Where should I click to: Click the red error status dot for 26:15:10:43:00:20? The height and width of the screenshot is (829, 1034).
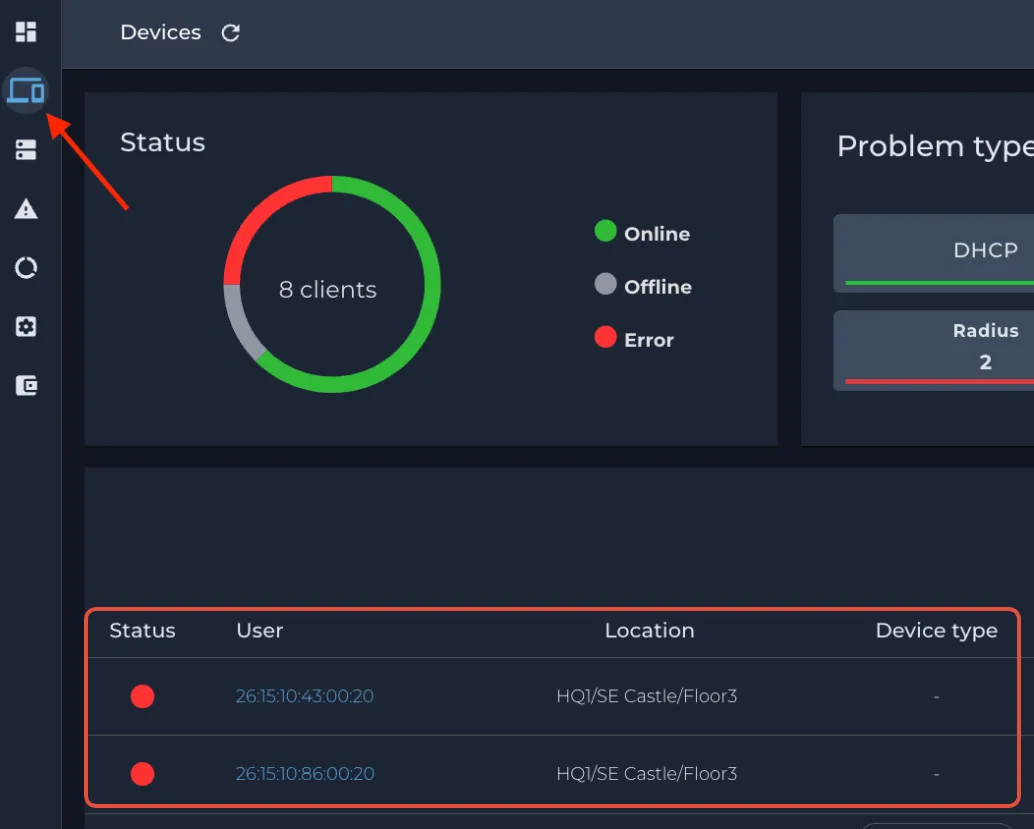point(142,696)
